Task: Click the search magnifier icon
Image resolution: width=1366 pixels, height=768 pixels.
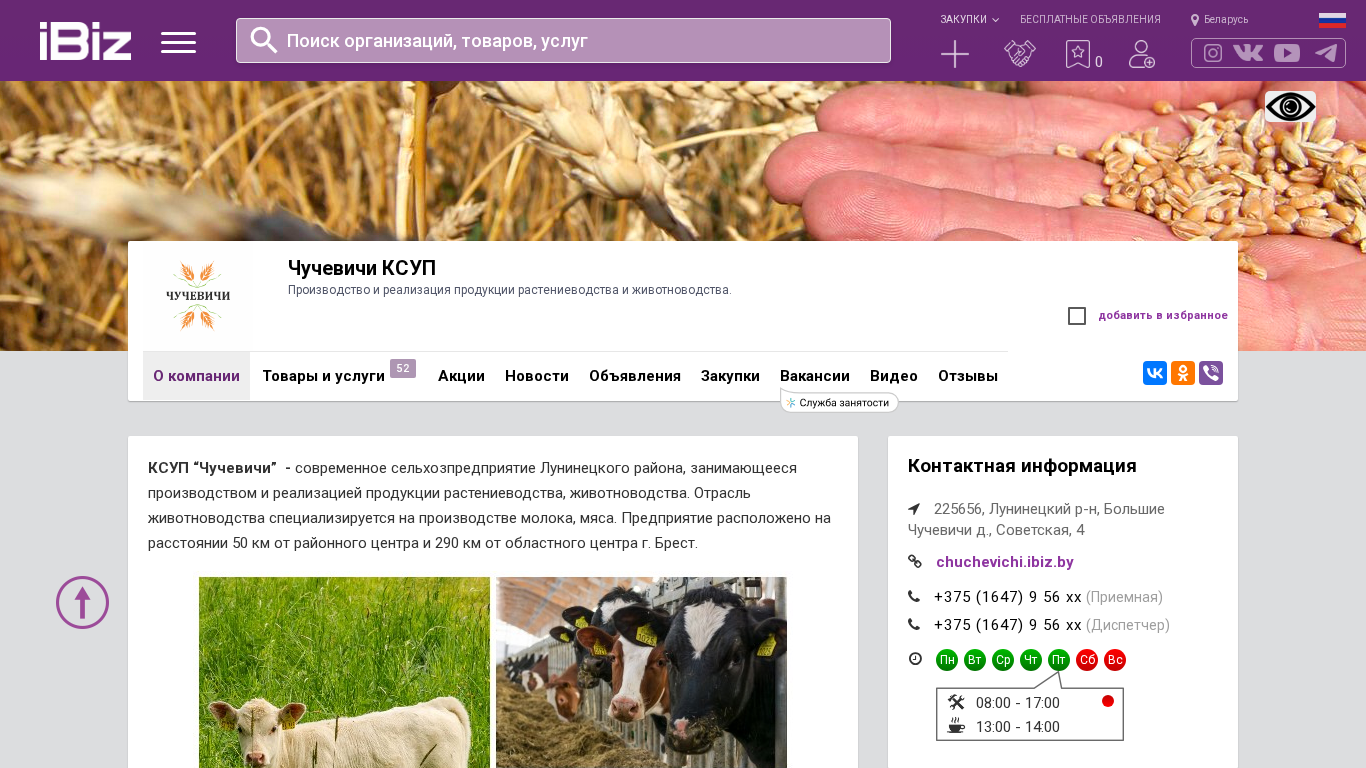Action: pos(264,40)
